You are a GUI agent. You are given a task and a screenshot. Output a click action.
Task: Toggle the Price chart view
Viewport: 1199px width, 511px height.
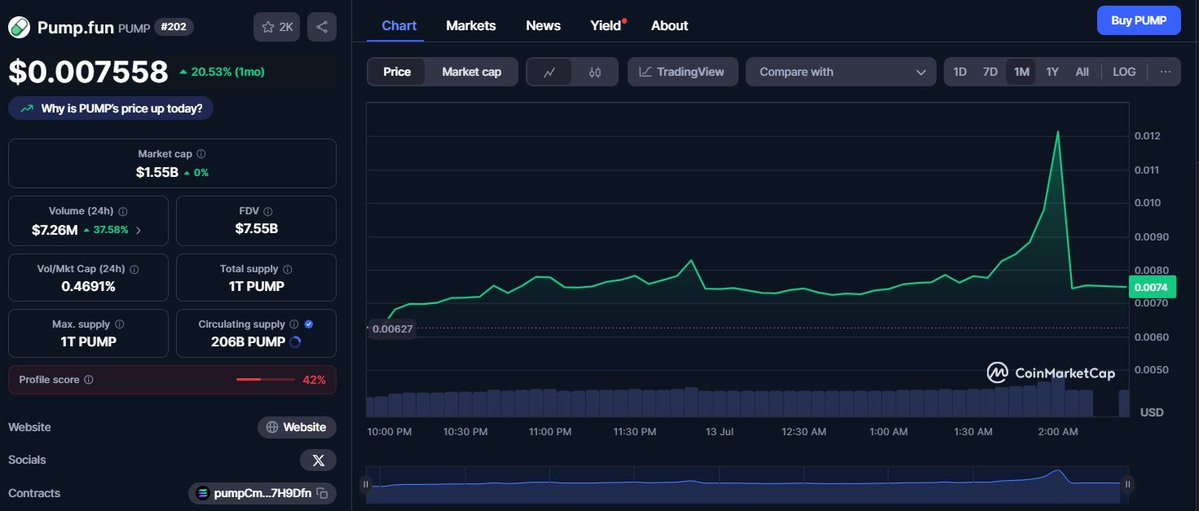[397, 72]
